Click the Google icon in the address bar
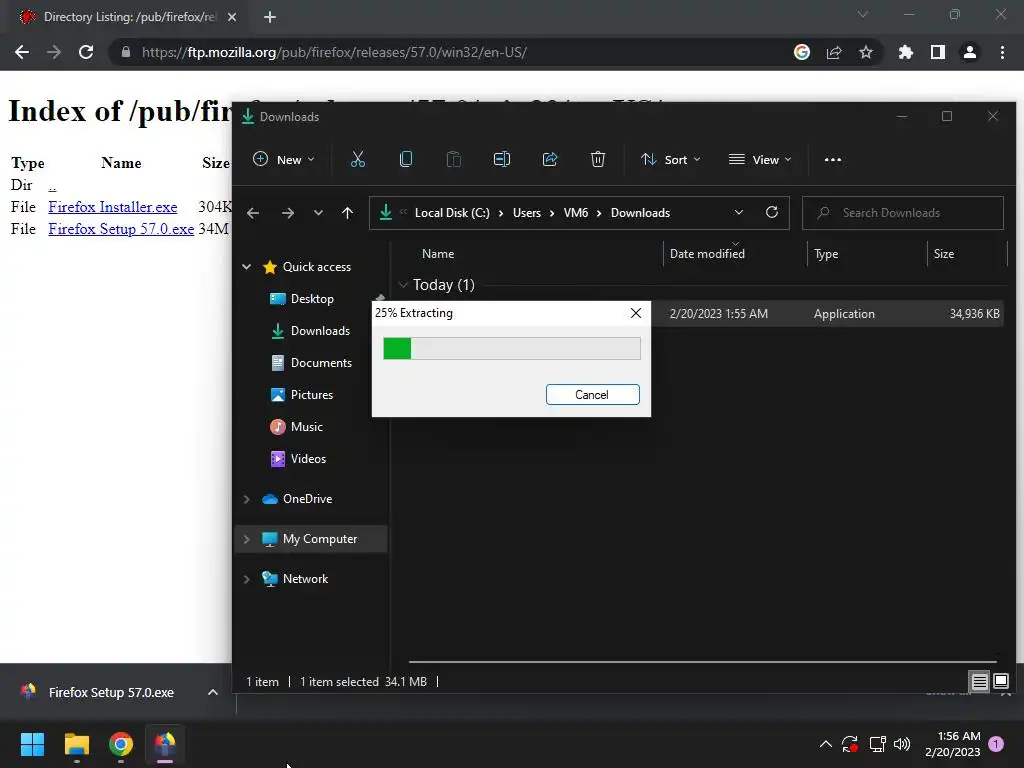 [802, 52]
